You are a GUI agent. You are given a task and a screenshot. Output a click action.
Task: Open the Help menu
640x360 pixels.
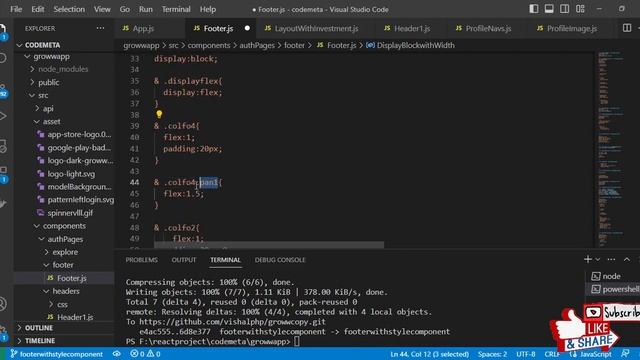pos(208,9)
